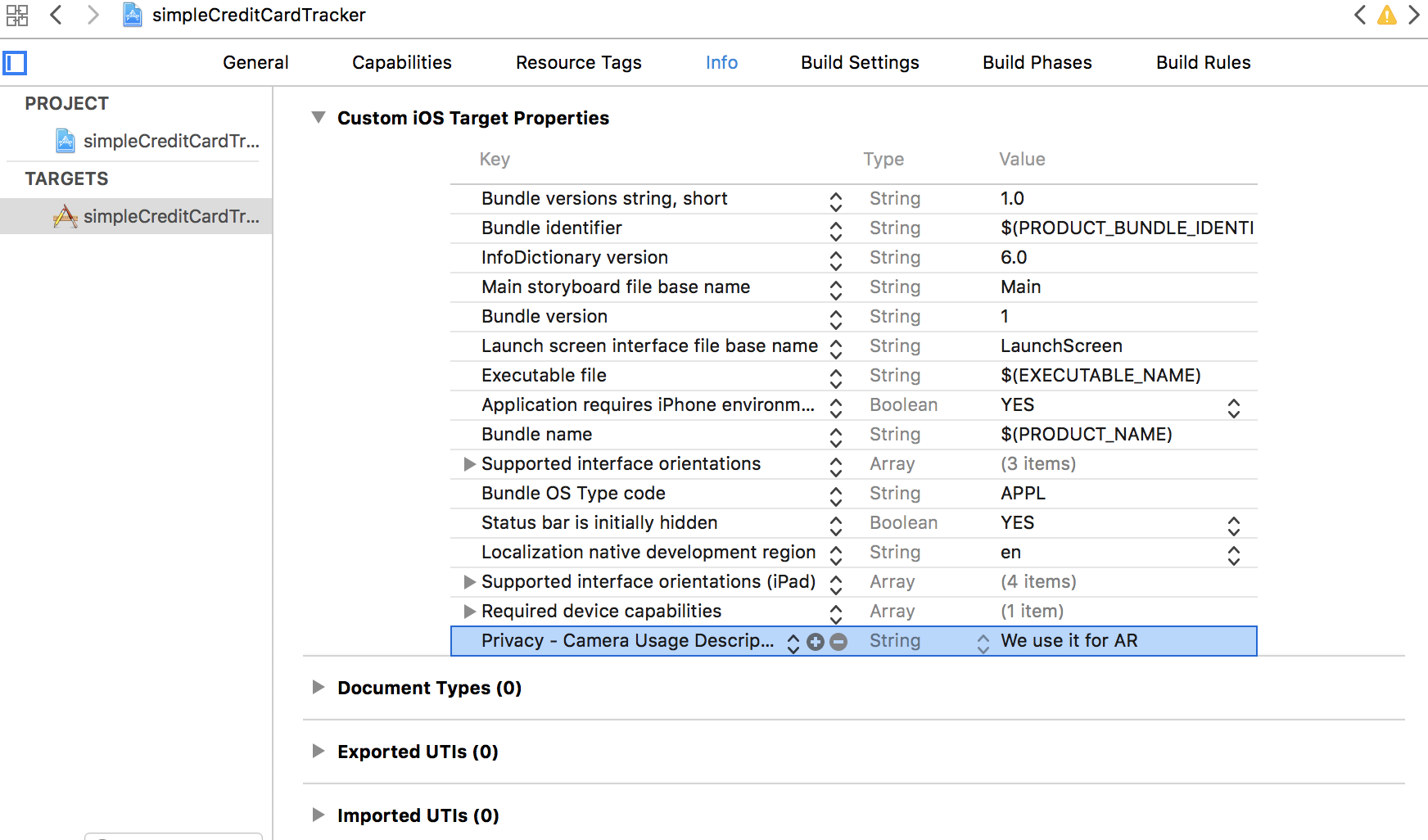Open the Capabilities tab
Viewport: 1428px width, 840px height.
click(x=401, y=63)
